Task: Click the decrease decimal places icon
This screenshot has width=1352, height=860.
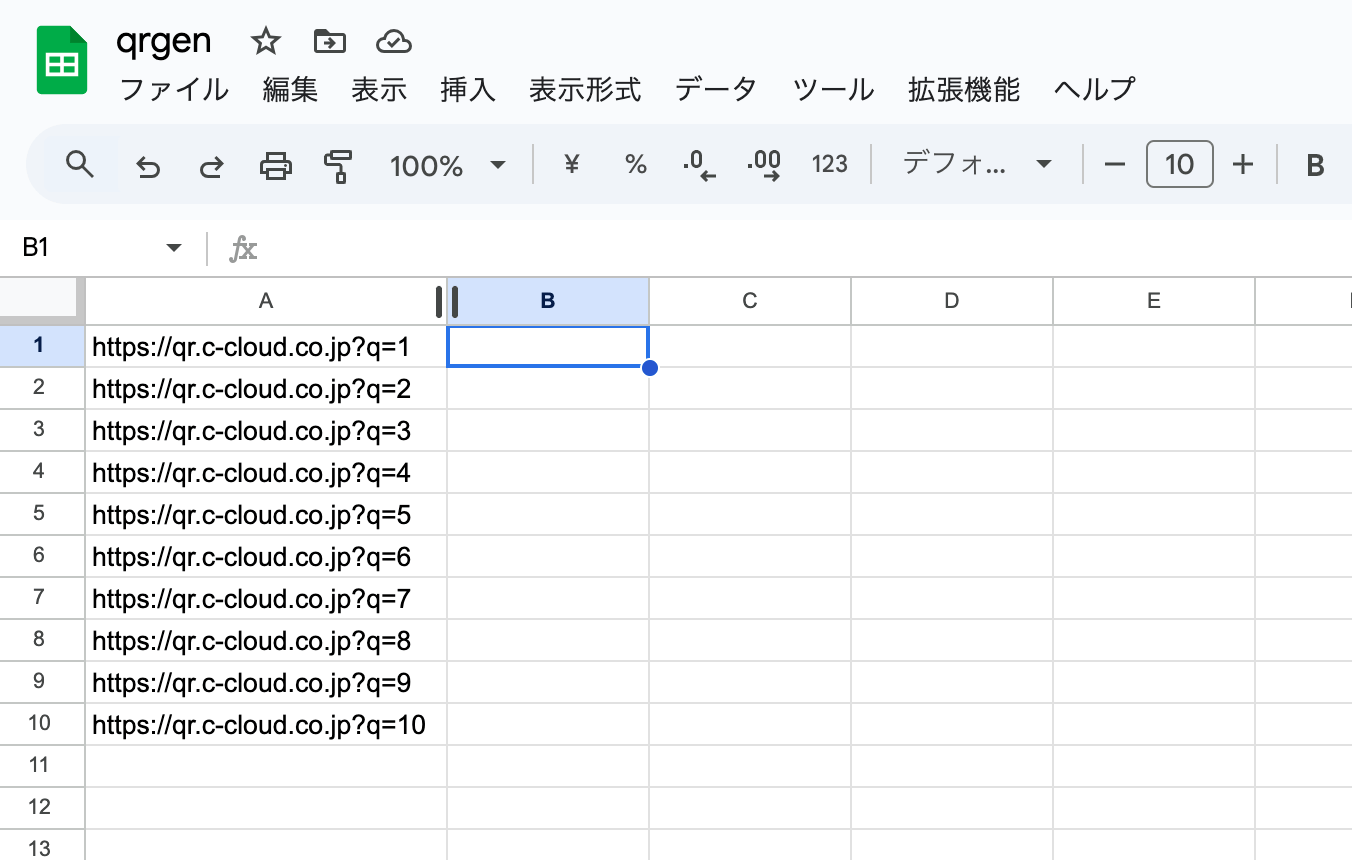Action: coord(700,165)
